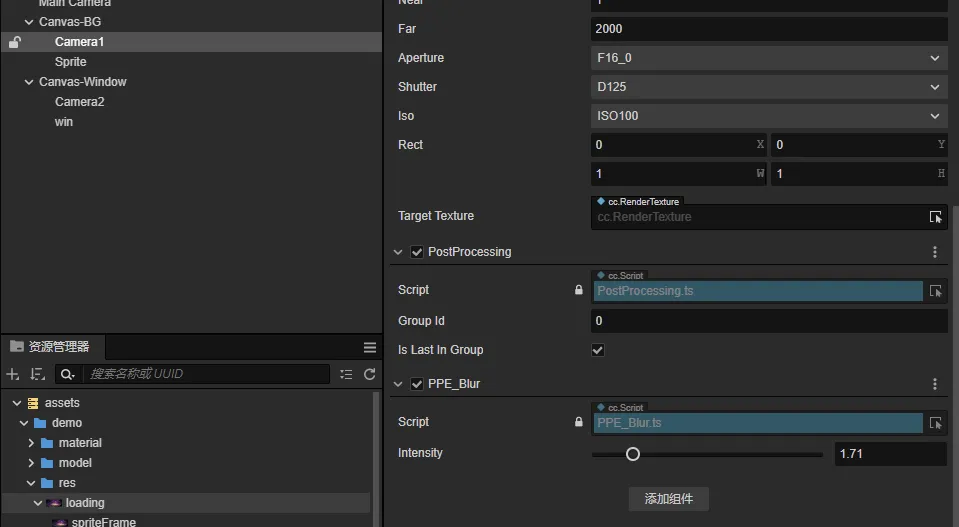
Task: Click the unlock icon beside Camera1
Action: (x=15, y=42)
